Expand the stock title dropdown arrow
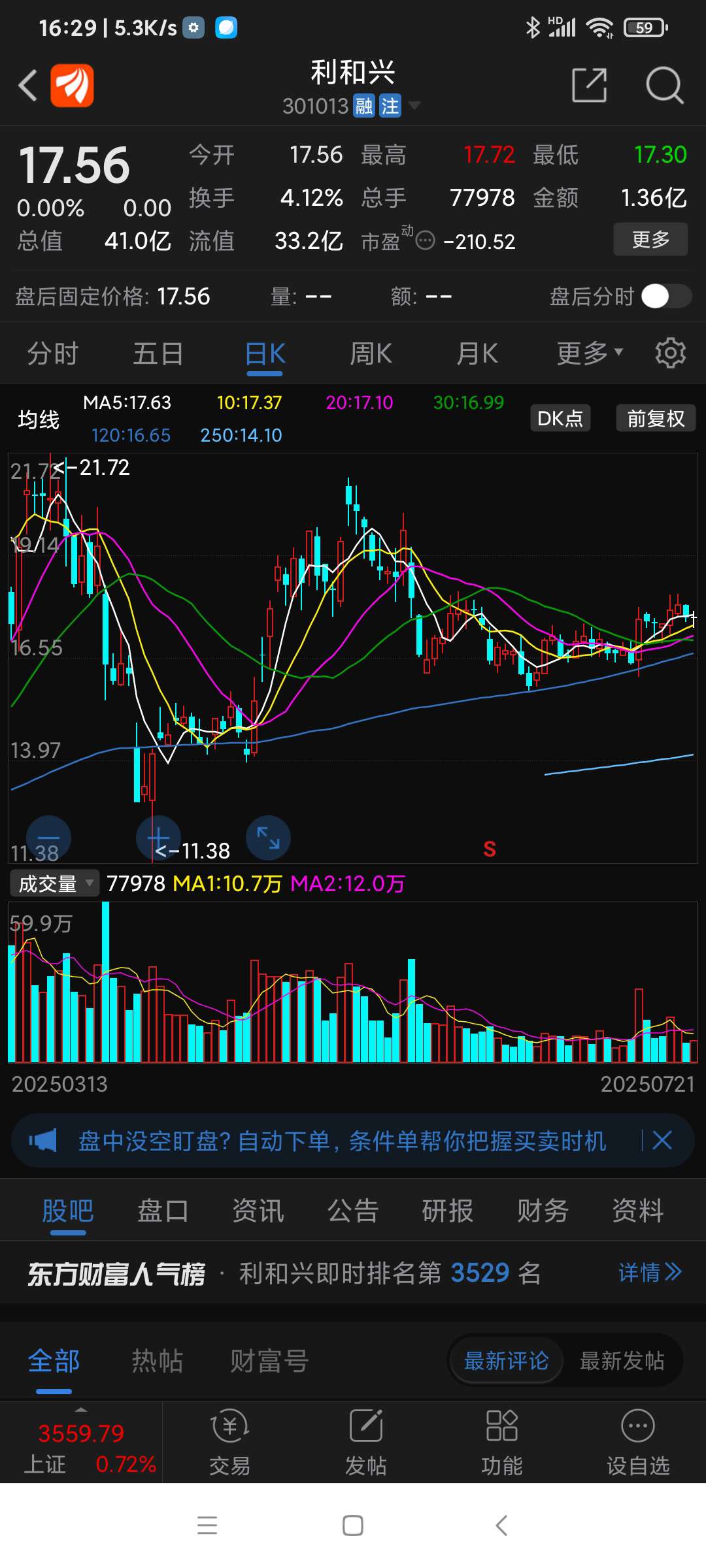The width and height of the screenshot is (706, 1568). point(414,105)
